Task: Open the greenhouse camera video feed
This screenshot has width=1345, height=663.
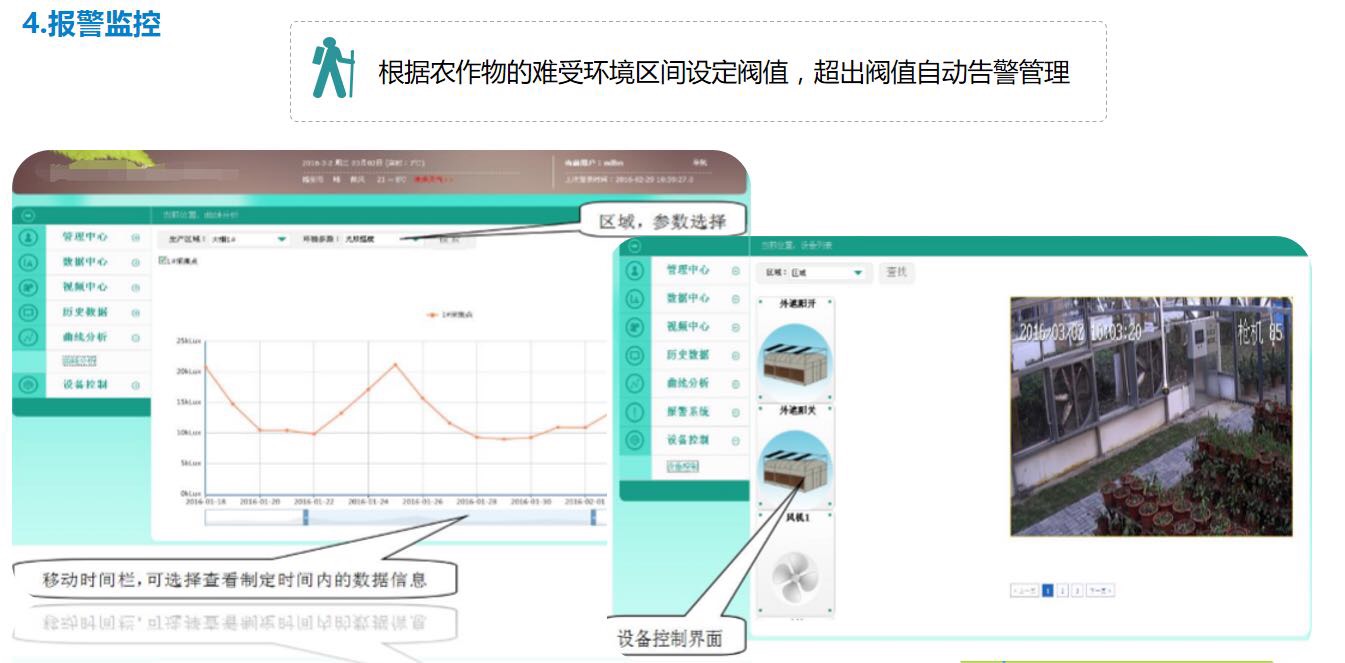Action: click(x=1151, y=416)
